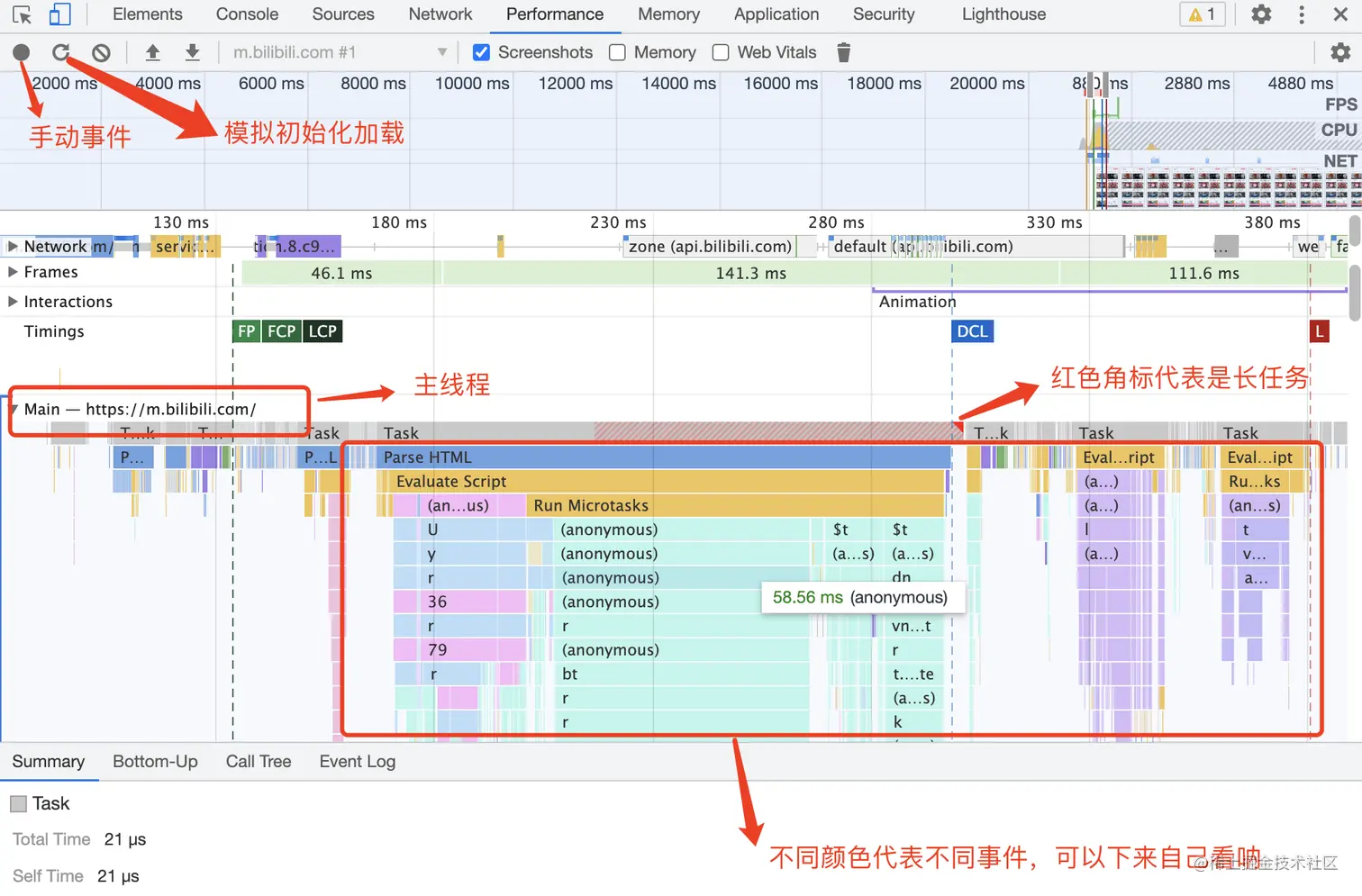This screenshot has height=896, width=1362.
Task: Open the Network tab
Action: [440, 14]
